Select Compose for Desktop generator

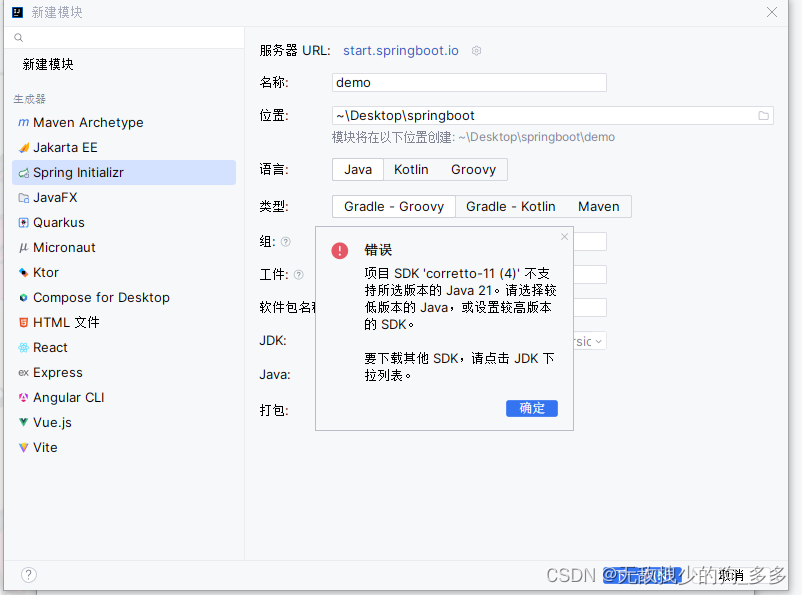(124, 298)
